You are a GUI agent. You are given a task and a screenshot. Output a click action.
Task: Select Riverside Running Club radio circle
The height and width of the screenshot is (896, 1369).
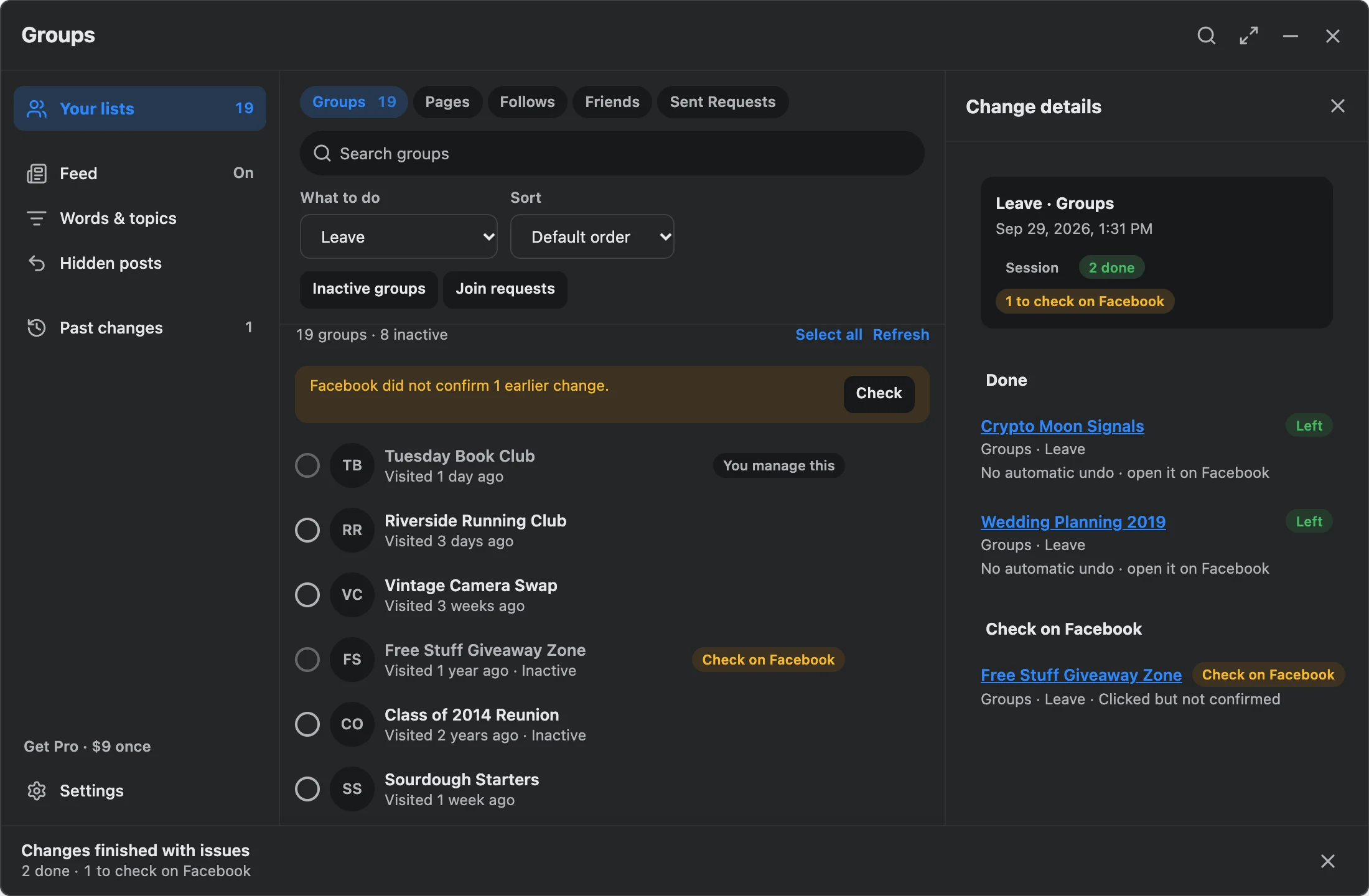coord(307,530)
